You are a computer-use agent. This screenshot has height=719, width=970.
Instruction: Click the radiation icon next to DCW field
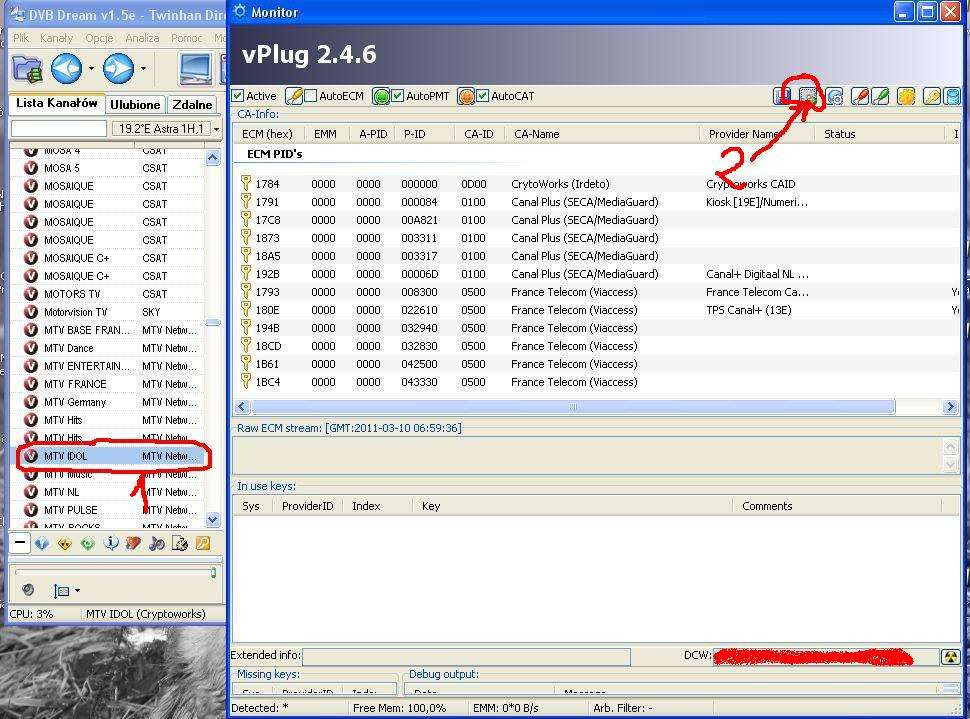(950, 657)
